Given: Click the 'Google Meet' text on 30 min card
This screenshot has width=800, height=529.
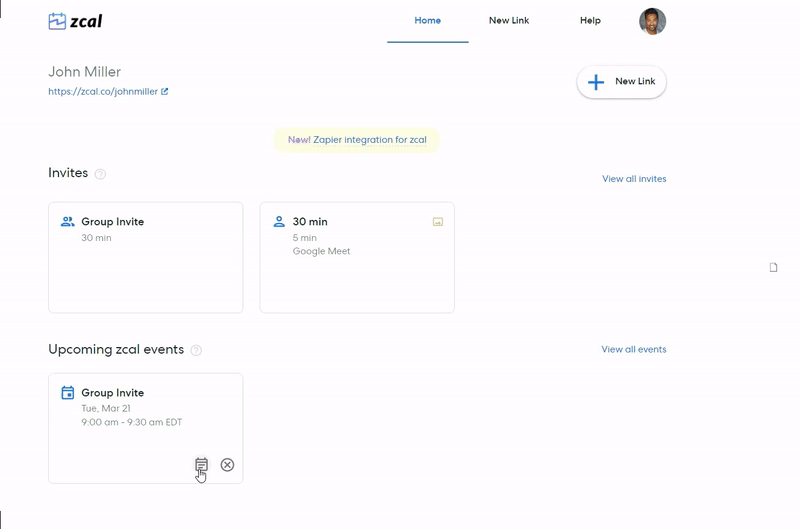Looking at the screenshot, I should tap(321, 251).
